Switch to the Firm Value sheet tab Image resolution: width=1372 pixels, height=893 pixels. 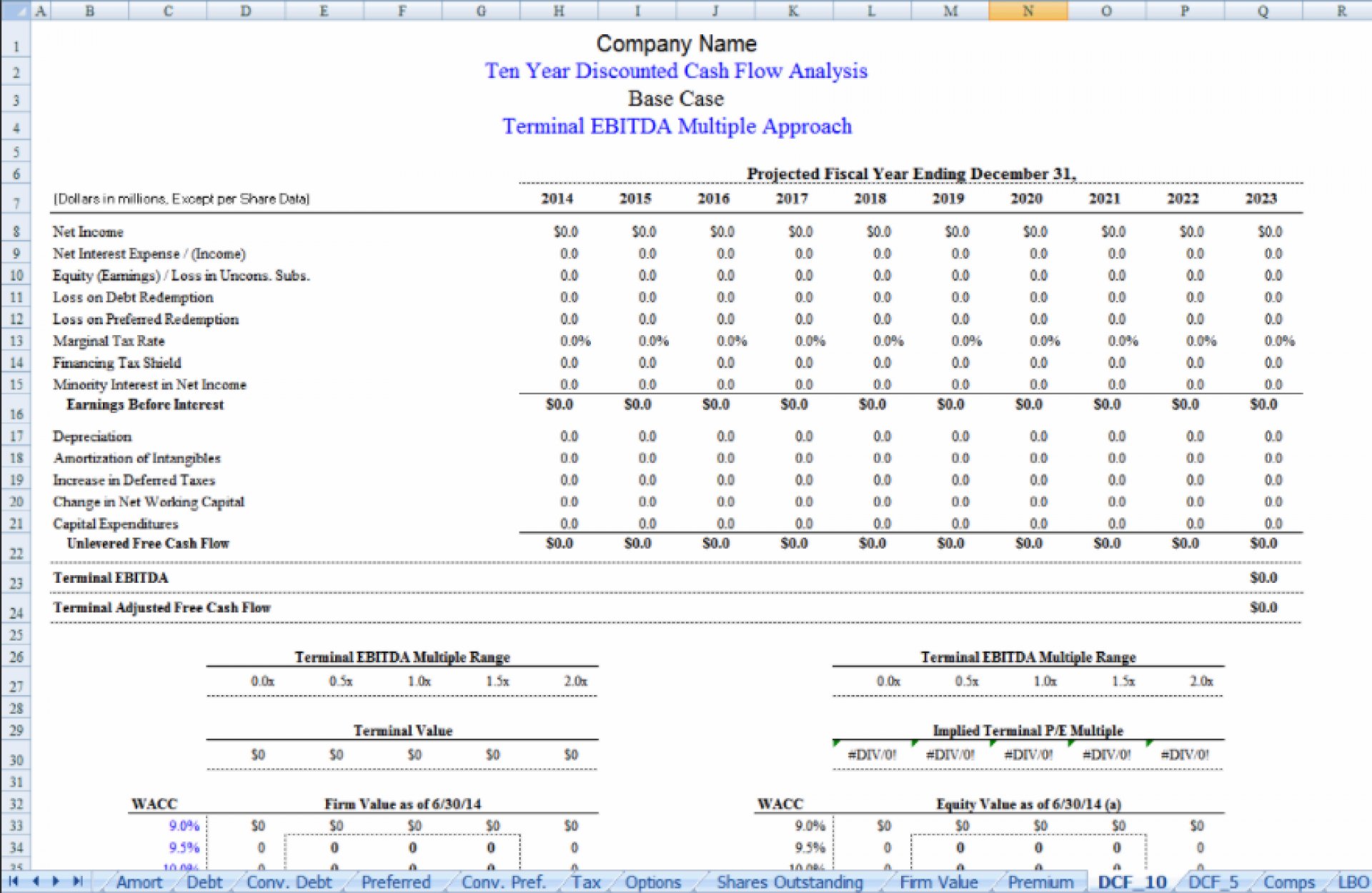(x=938, y=882)
